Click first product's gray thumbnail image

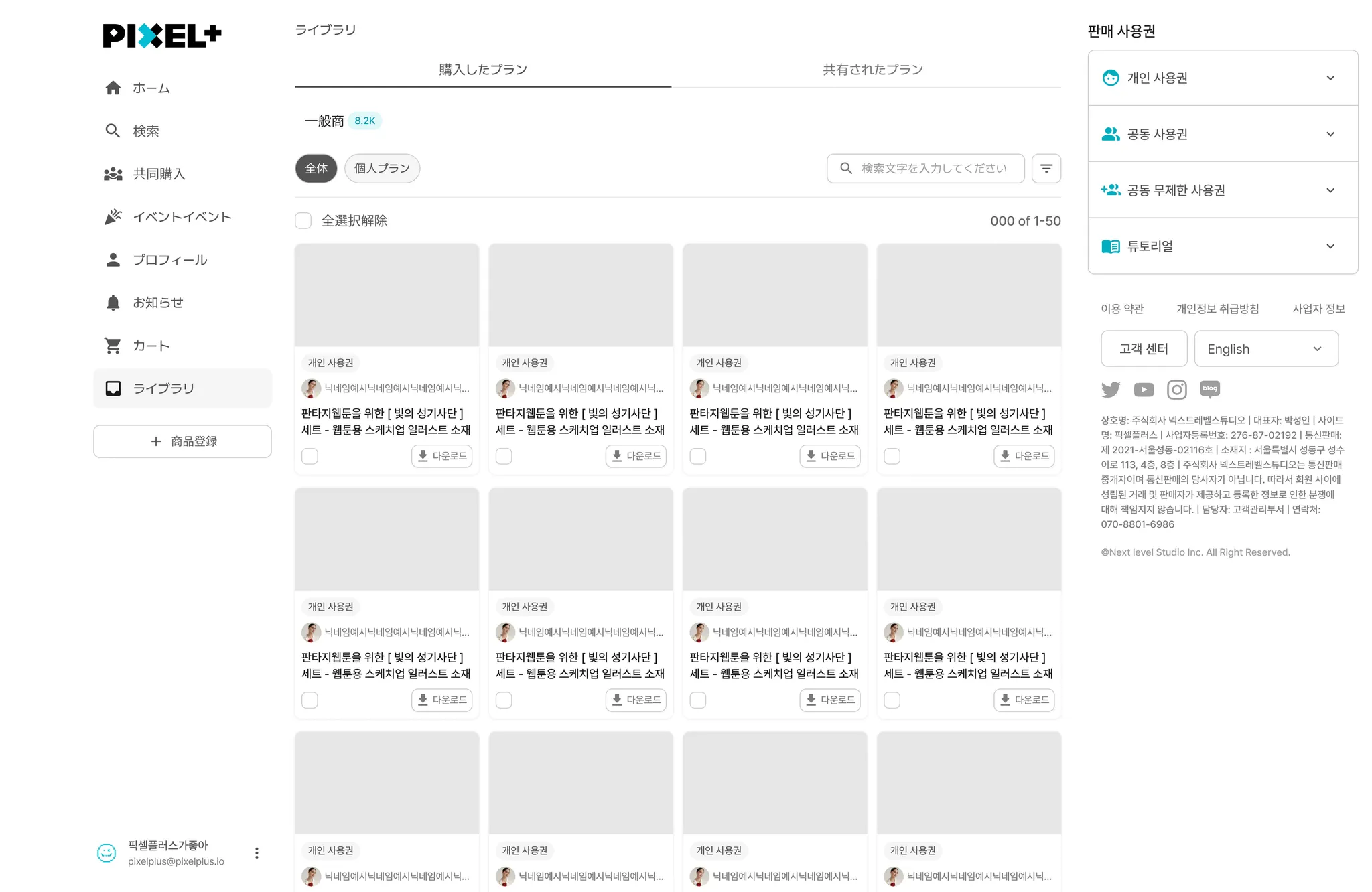387,295
